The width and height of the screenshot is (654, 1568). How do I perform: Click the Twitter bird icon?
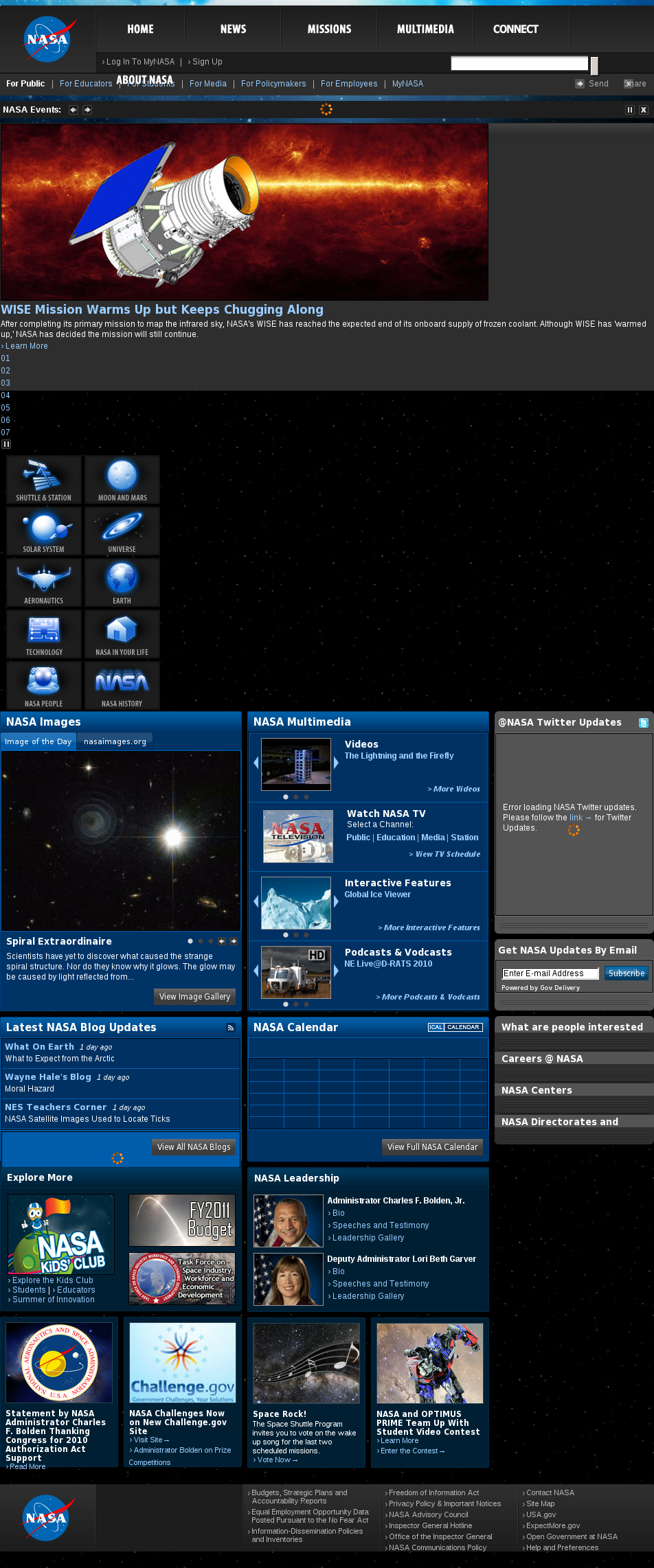pyautogui.click(x=644, y=723)
